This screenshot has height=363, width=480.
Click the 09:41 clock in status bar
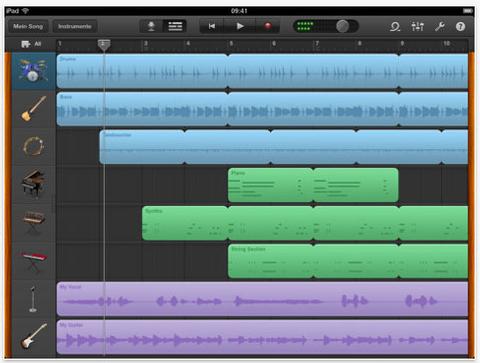[x=239, y=11]
